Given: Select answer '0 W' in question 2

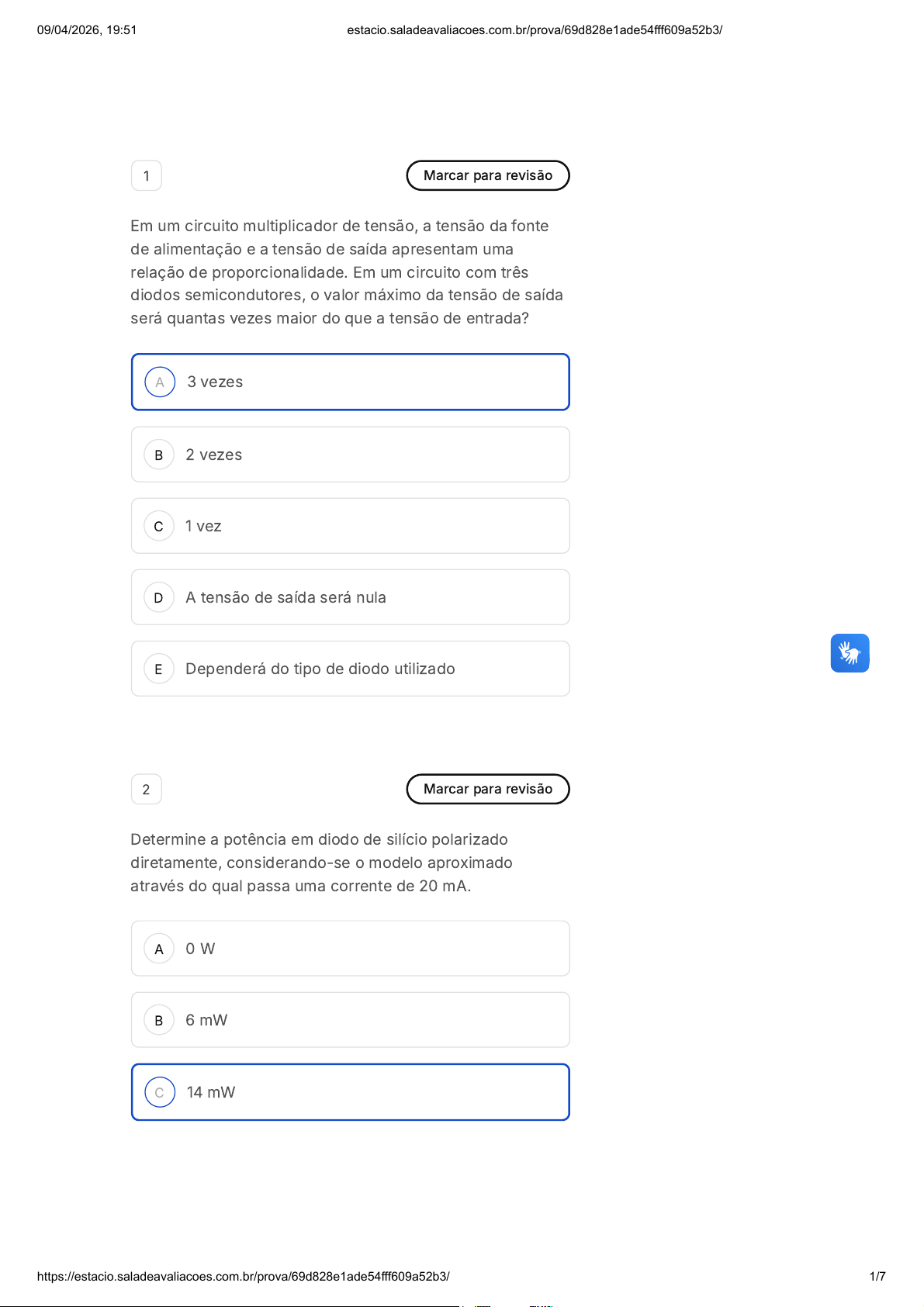Looking at the screenshot, I should [x=350, y=949].
